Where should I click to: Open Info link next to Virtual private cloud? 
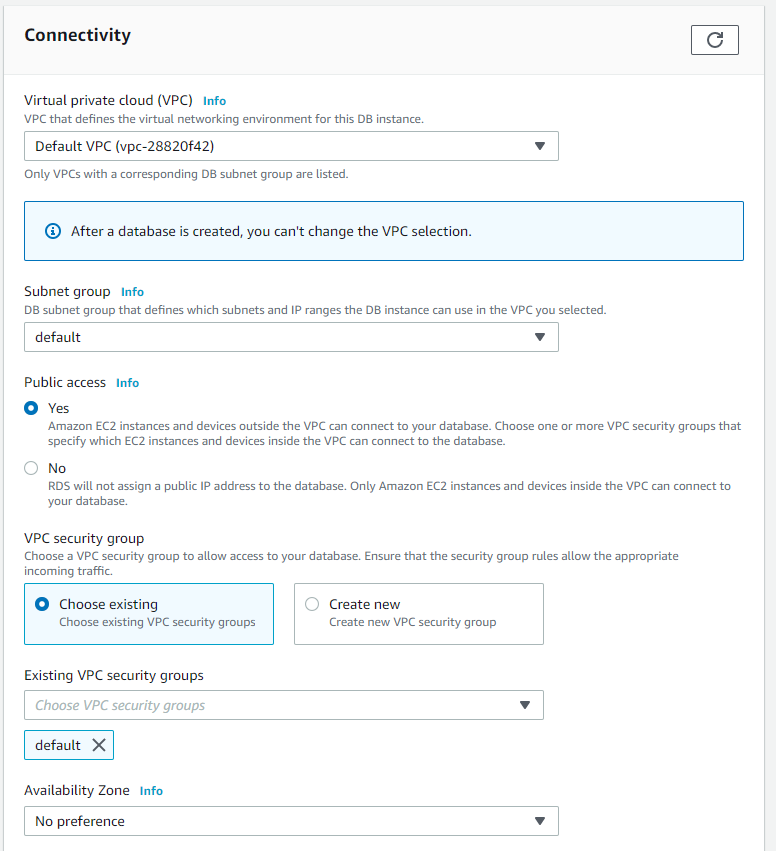pyautogui.click(x=214, y=101)
